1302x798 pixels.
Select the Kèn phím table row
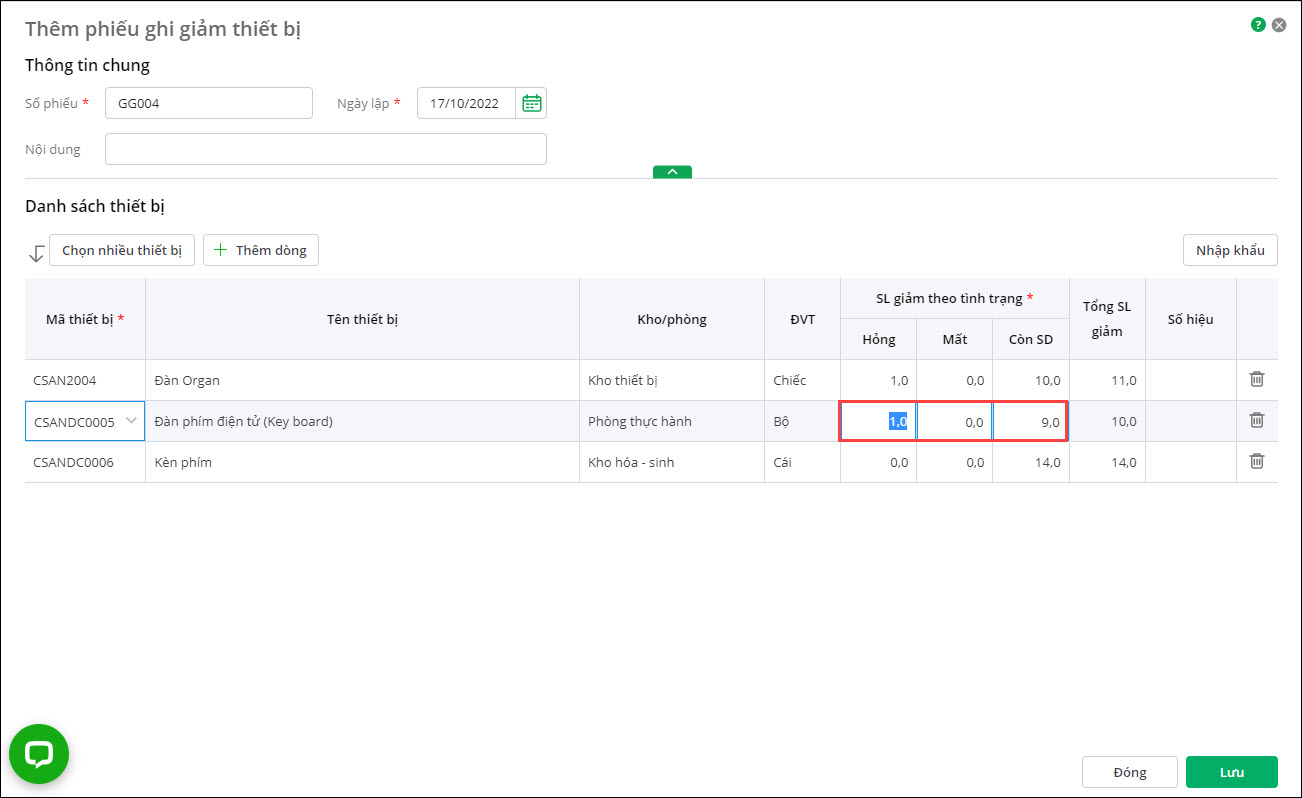pyautogui.click(x=360, y=462)
